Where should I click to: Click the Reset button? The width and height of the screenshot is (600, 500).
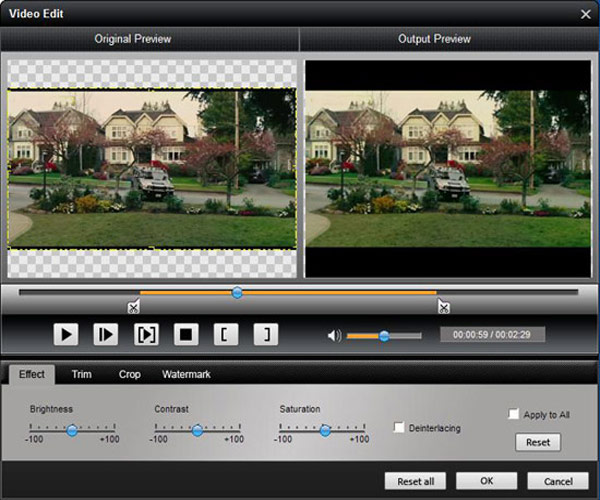click(x=538, y=442)
